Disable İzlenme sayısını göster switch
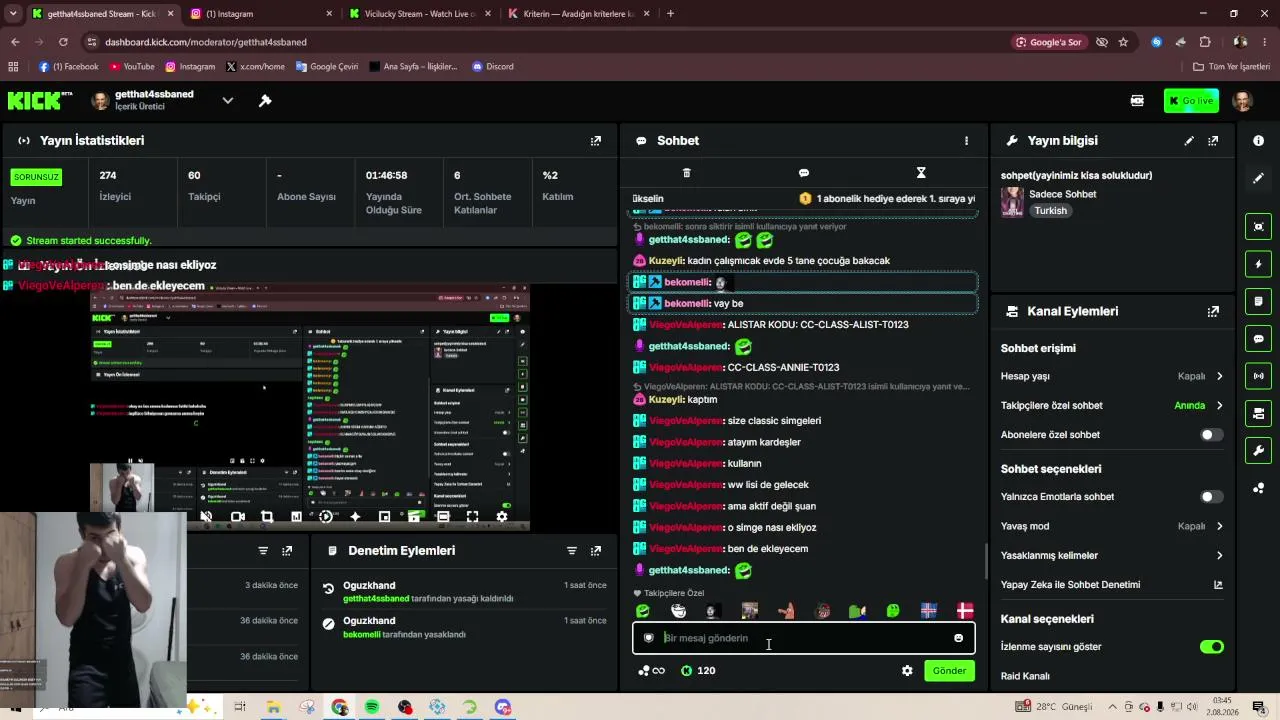 pyautogui.click(x=1211, y=647)
